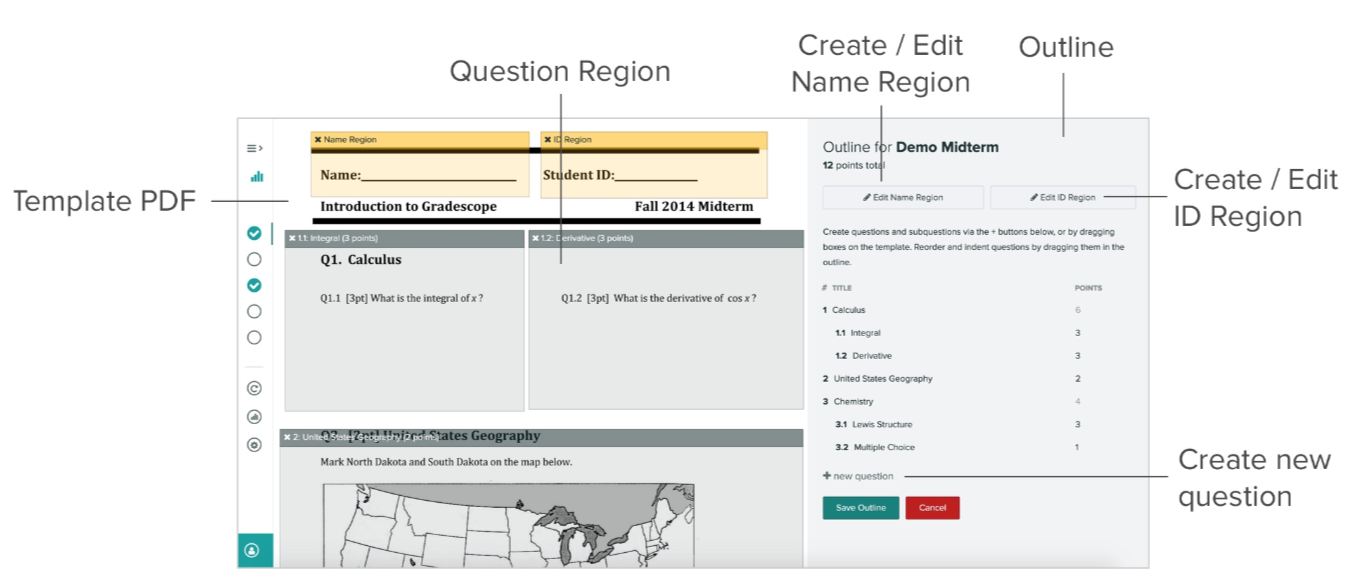Viewport: 1358px width, 585px height.
Task: Click the yellow Name Region box on template
Action: pyautogui.click(x=420, y=165)
